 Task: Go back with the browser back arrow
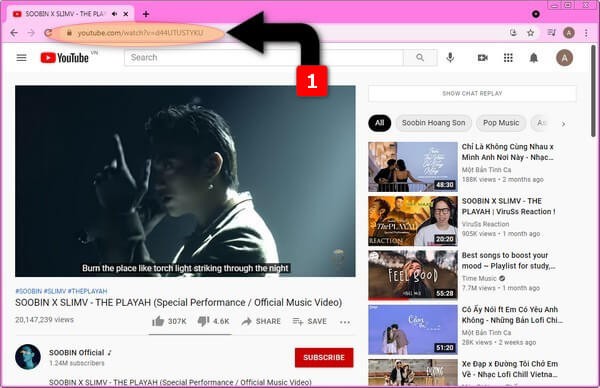(x=14, y=33)
